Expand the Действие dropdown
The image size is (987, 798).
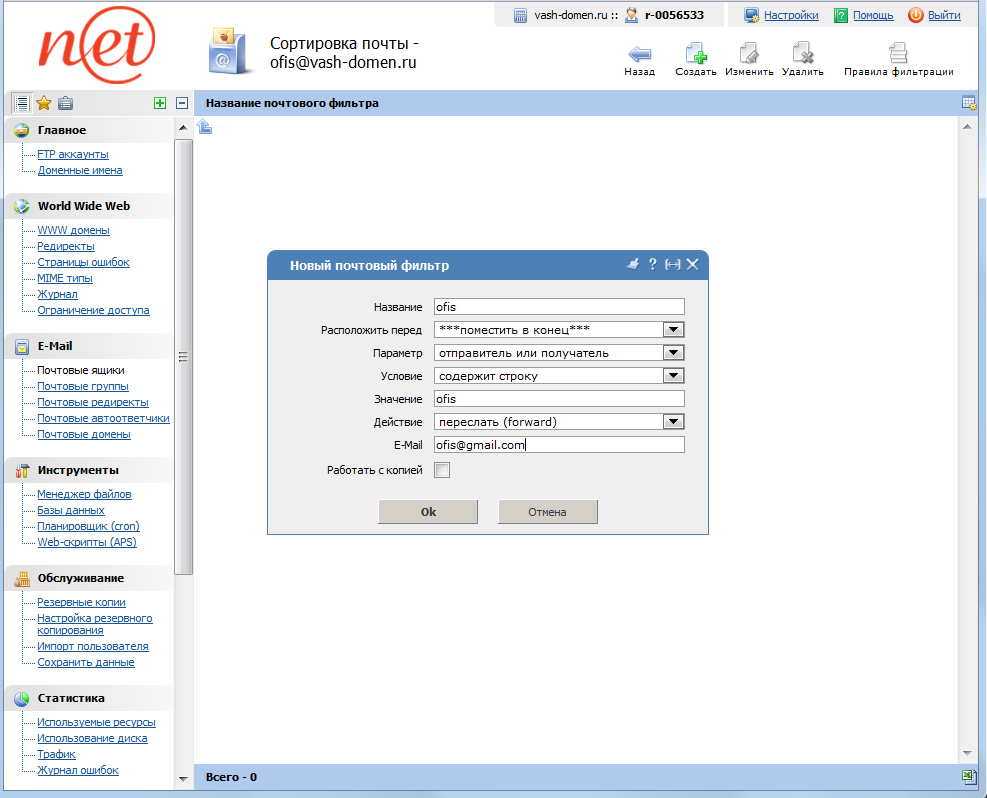click(673, 422)
